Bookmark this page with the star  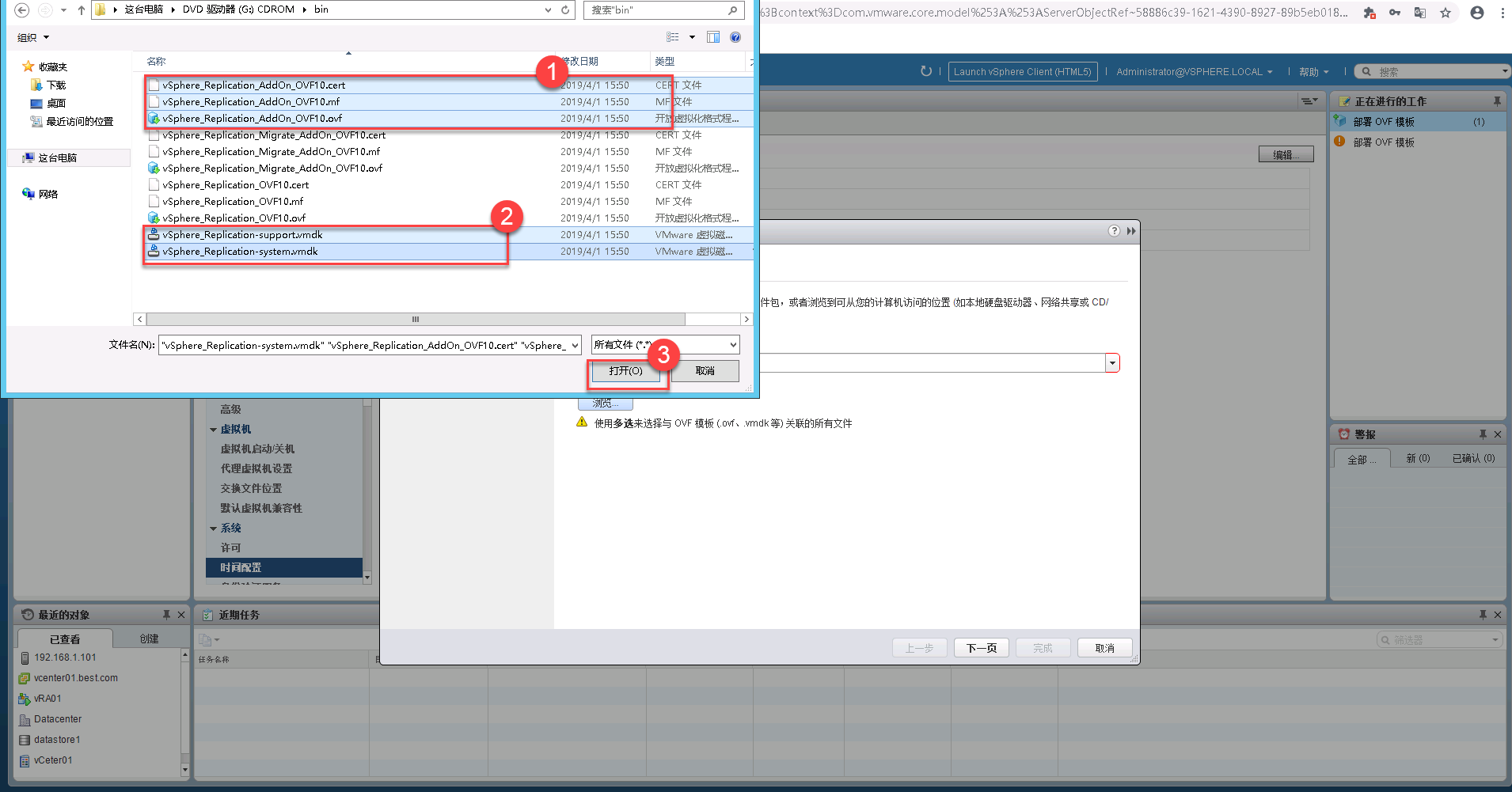click(x=1446, y=13)
